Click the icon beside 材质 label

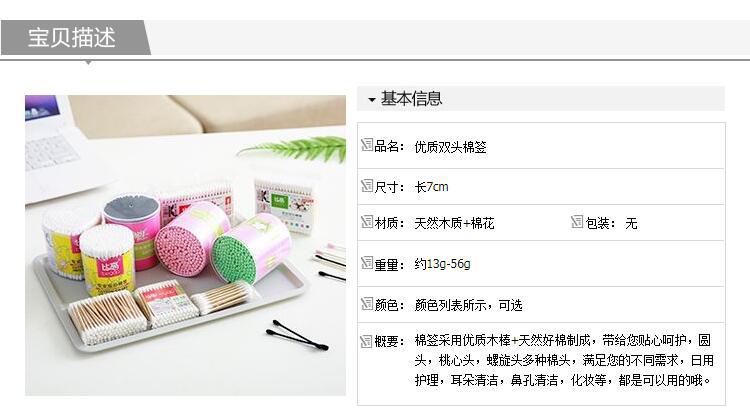pyautogui.click(x=367, y=221)
